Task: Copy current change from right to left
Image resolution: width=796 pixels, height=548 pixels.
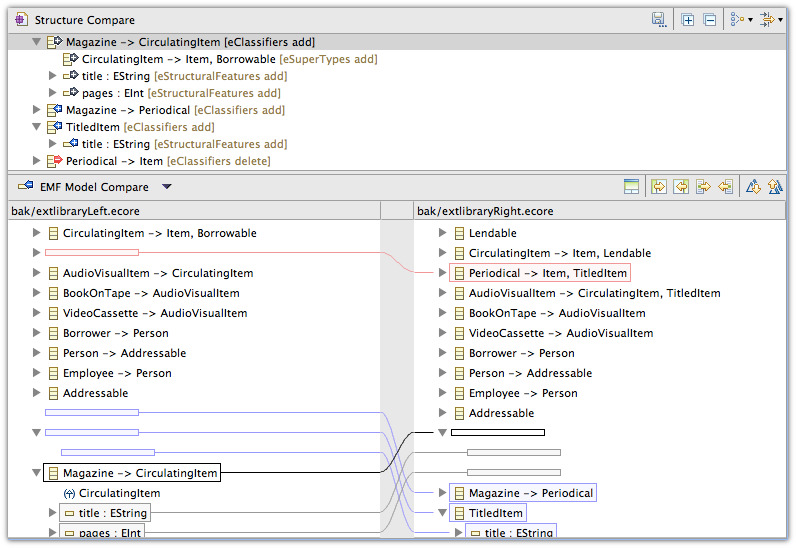Action: 725,186
